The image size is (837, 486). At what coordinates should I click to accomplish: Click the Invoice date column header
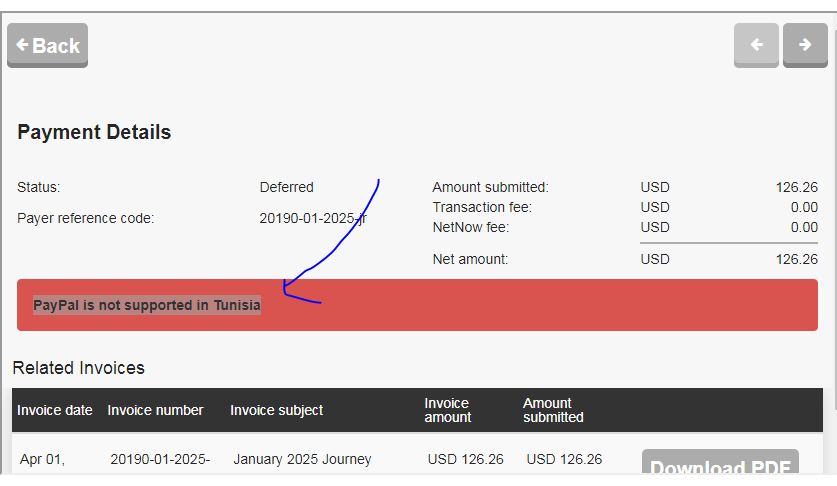[55, 410]
